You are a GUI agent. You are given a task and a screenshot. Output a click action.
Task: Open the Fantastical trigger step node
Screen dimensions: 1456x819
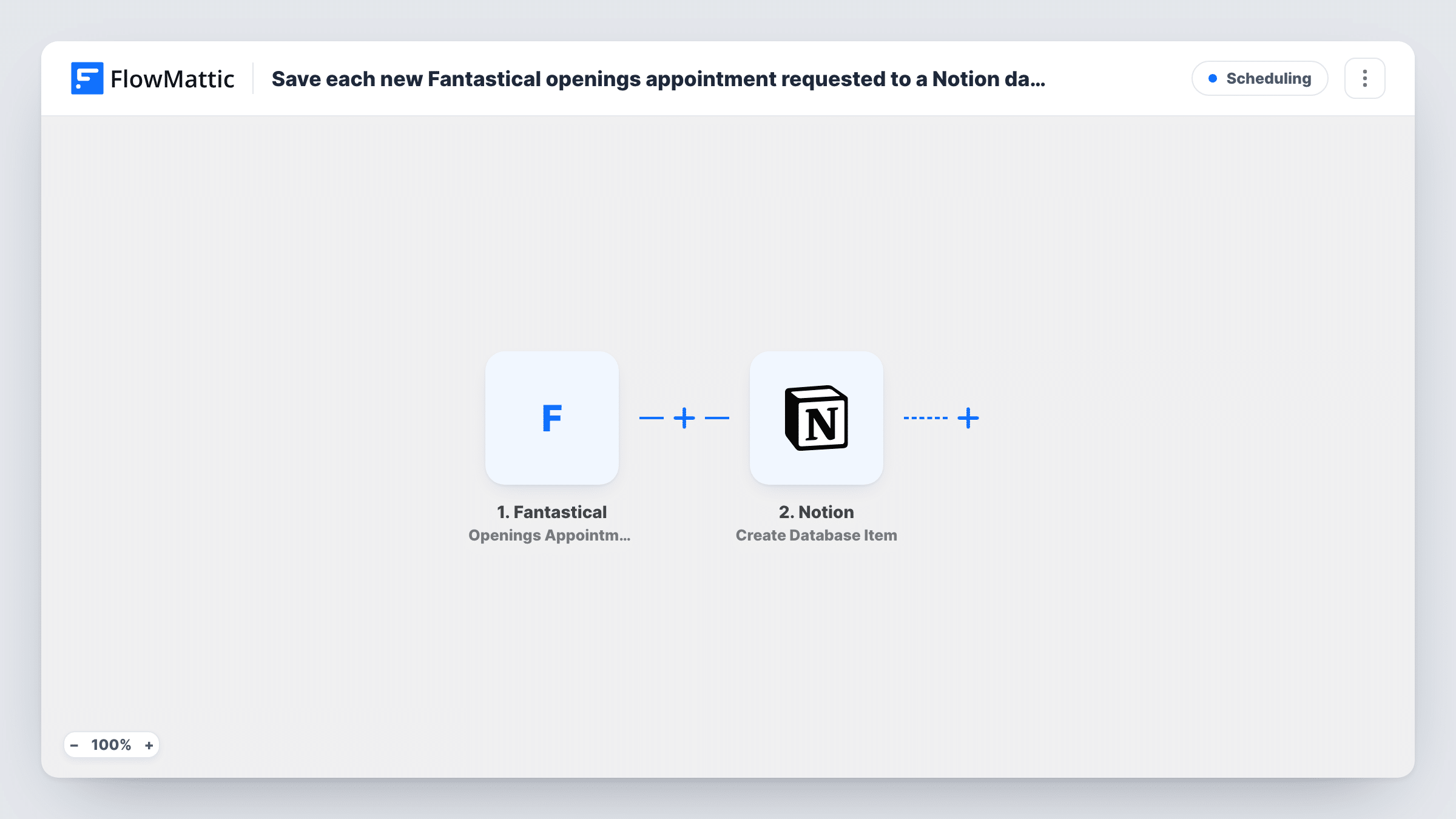pyautogui.click(x=551, y=418)
